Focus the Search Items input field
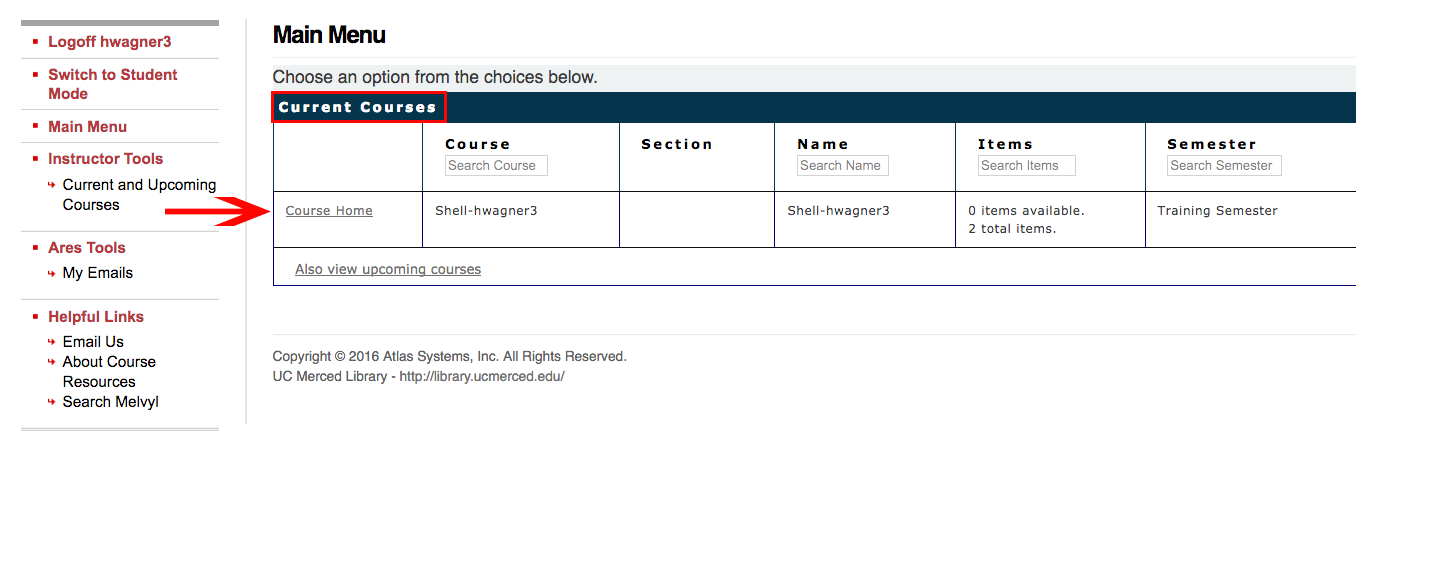This screenshot has height=566, width=1429. tap(1026, 166)
